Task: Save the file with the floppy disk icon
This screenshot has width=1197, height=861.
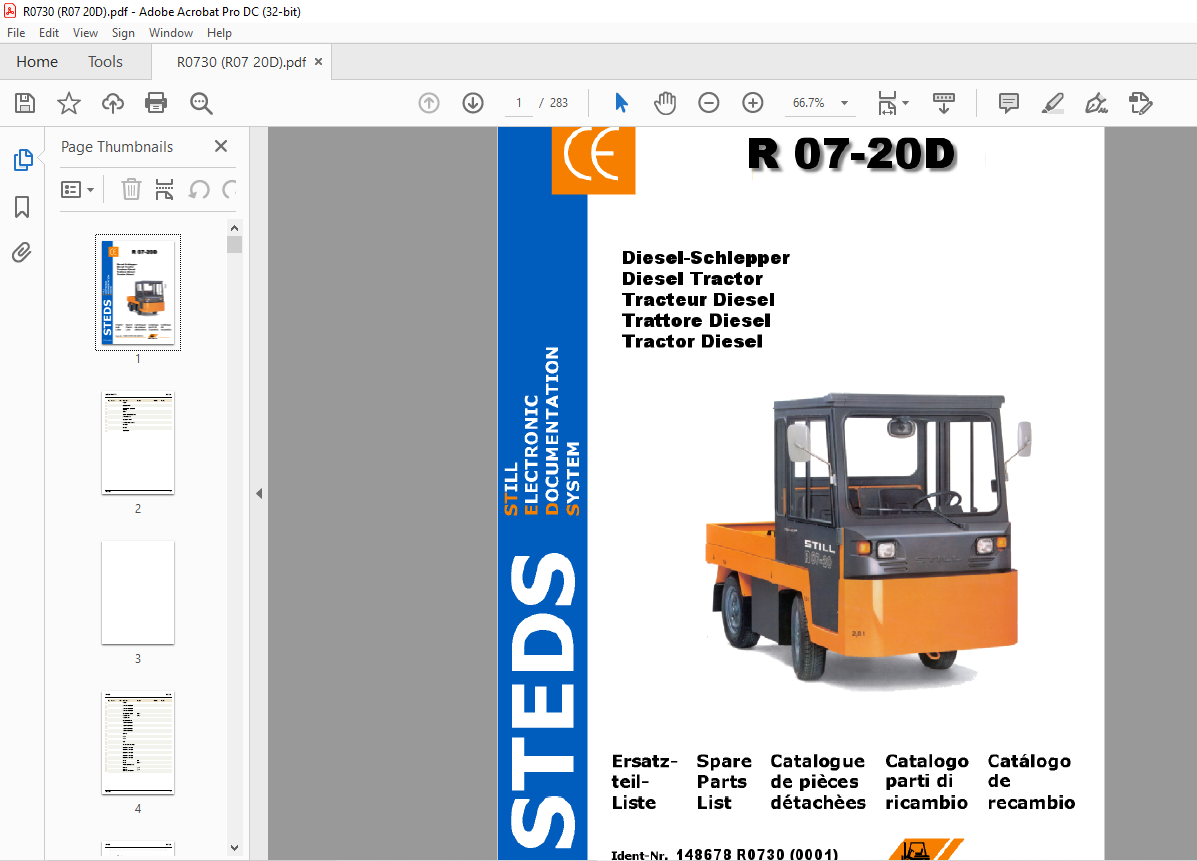Action: [25, 103]
